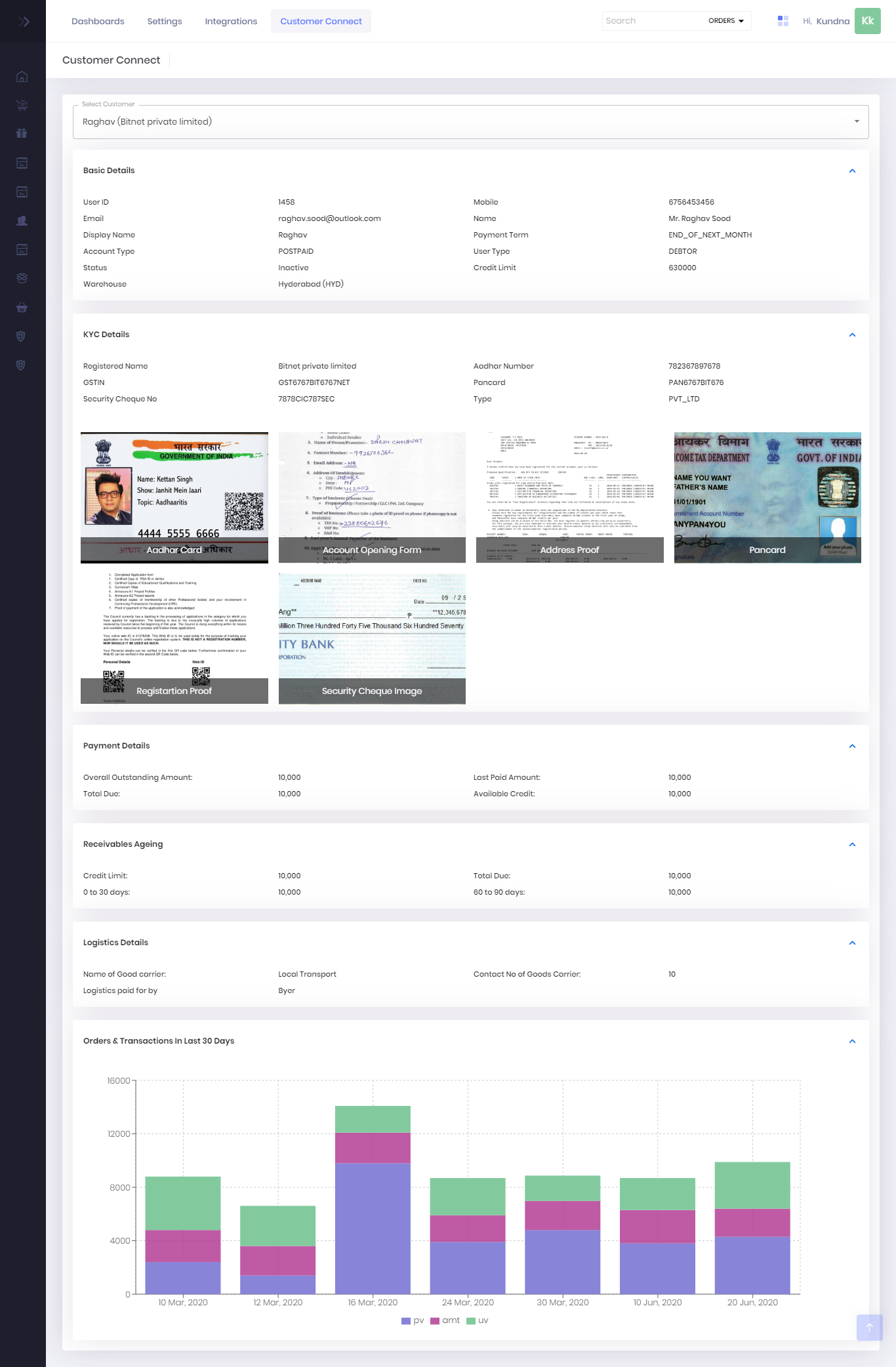
Task: Click the Type value PVT_LTD
Action: [x=684, y=399]
